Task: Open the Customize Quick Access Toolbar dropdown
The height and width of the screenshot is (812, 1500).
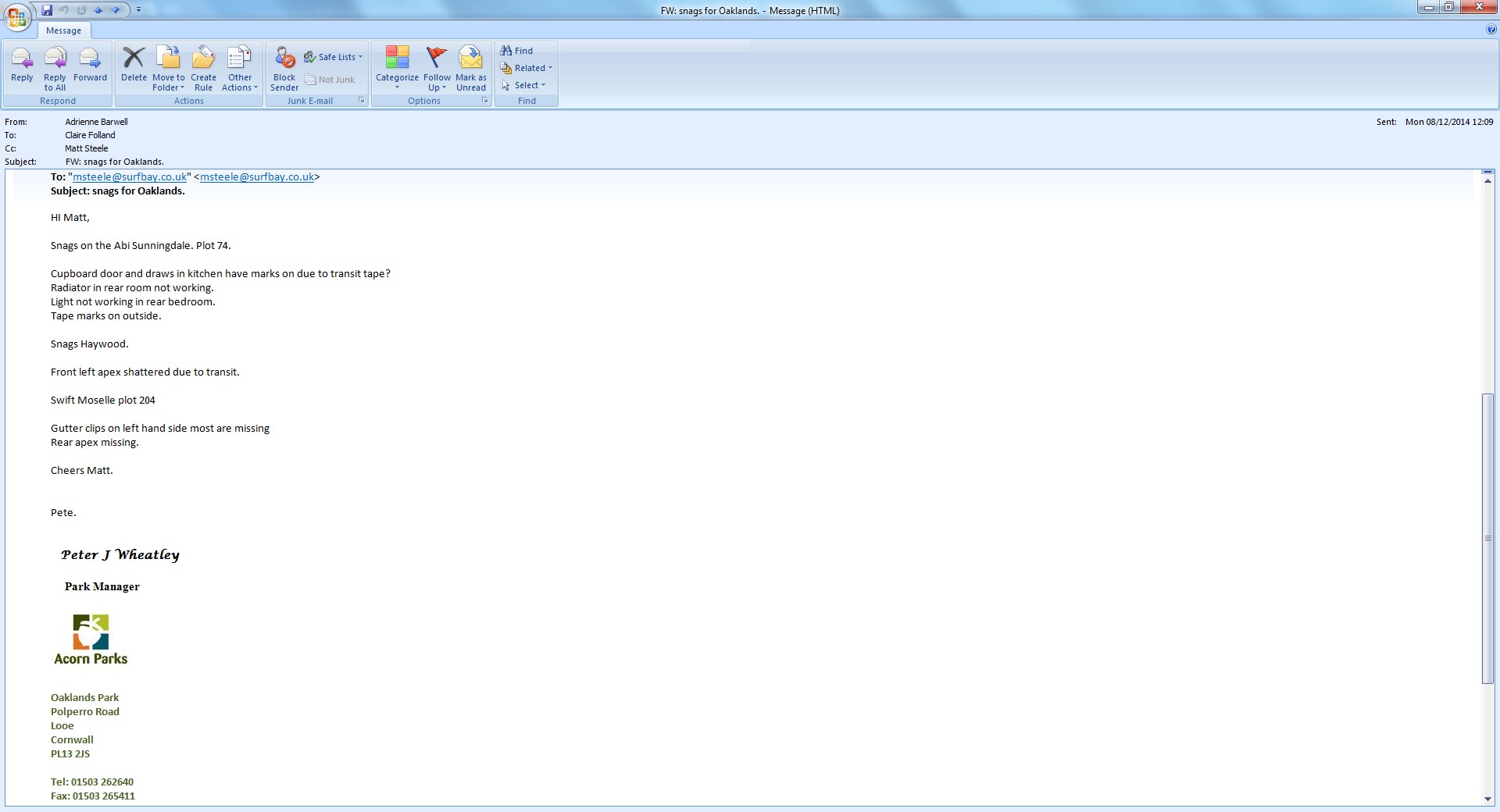Action: [x=138, y=10]
